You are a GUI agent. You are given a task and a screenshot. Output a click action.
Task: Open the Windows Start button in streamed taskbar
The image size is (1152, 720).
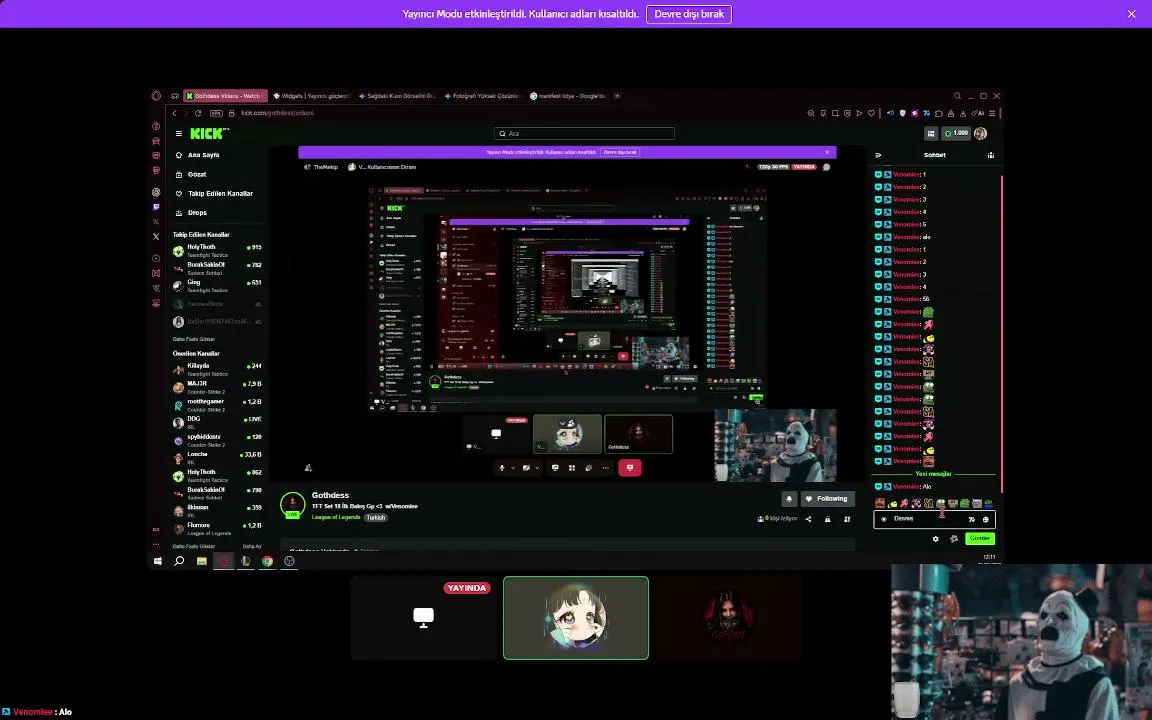coord(157,561)
